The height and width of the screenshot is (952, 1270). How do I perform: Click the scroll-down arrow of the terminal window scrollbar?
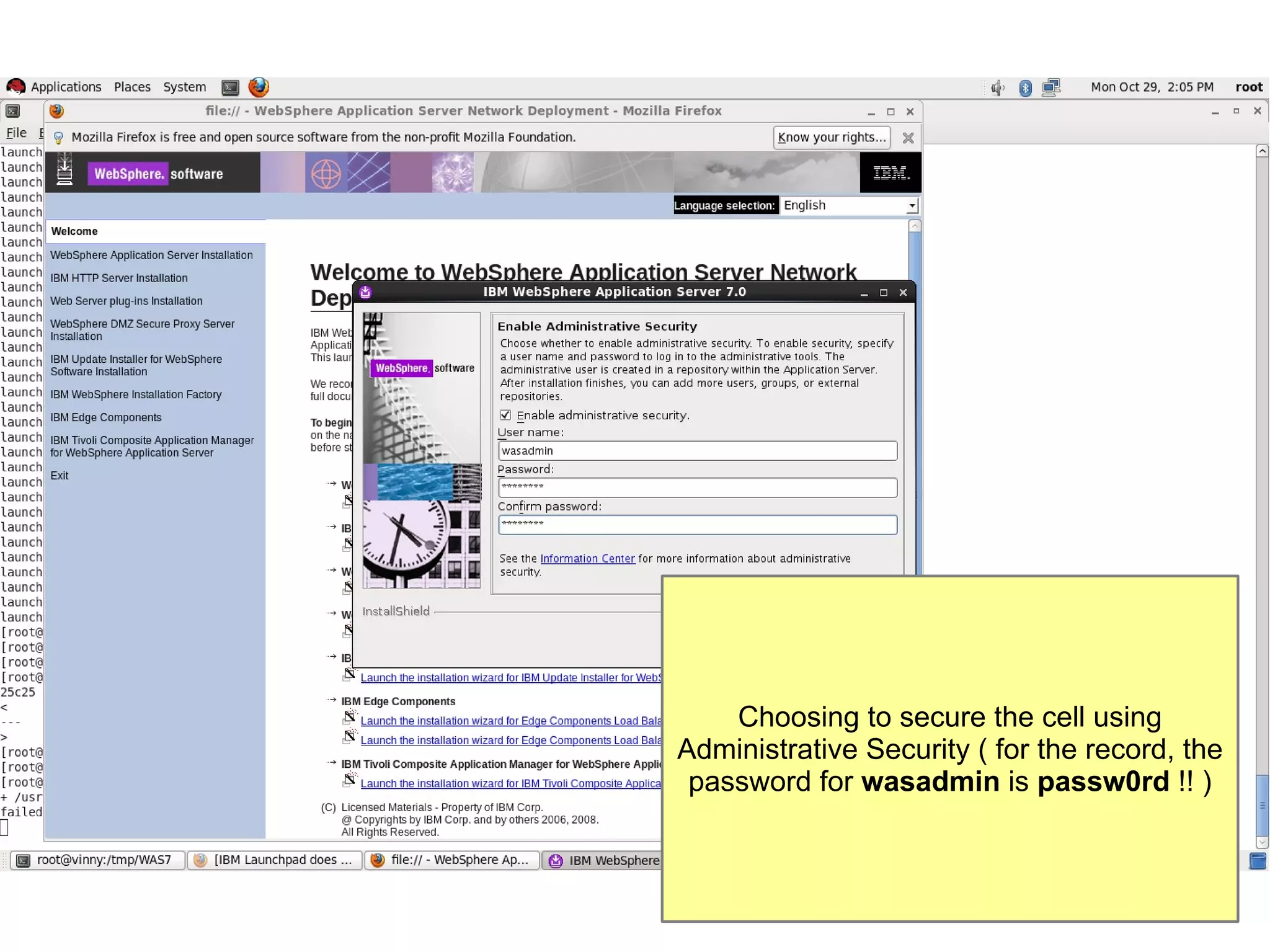pos(1262,842)
